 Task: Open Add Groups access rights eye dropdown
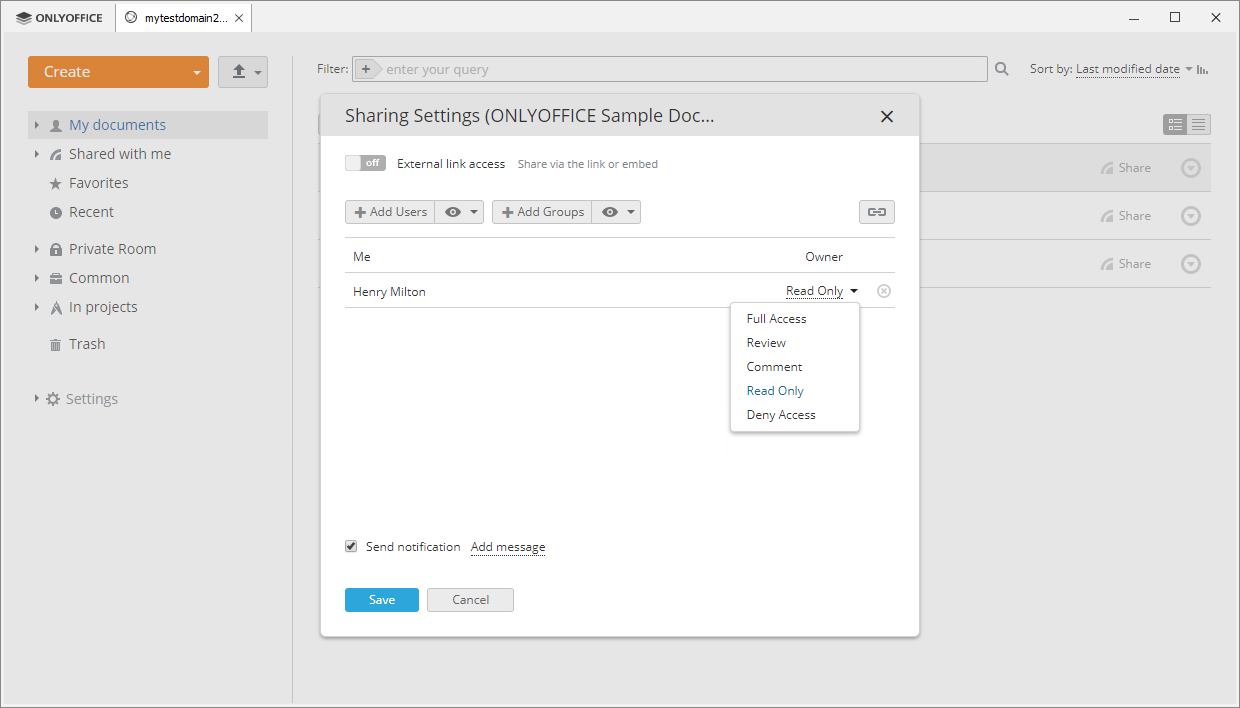[x=616, y=212]
